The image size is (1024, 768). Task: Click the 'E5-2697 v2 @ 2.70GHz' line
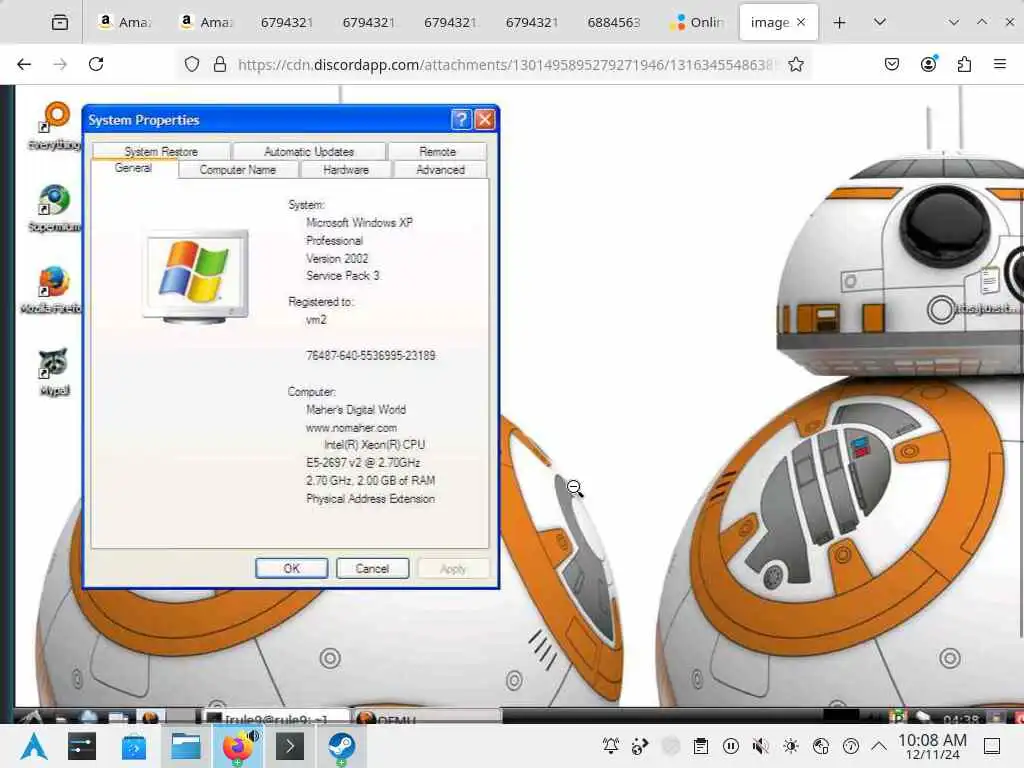point(363,462)
